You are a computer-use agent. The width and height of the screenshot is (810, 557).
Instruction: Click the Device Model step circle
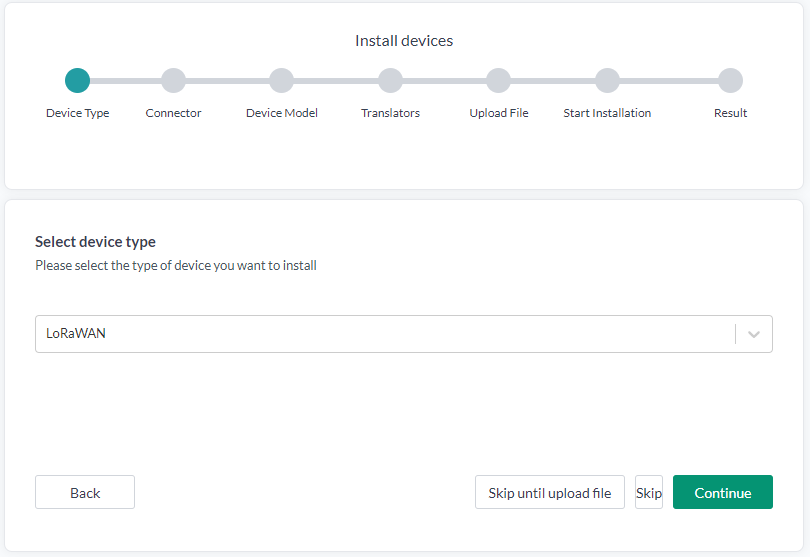tap(282, 81)
